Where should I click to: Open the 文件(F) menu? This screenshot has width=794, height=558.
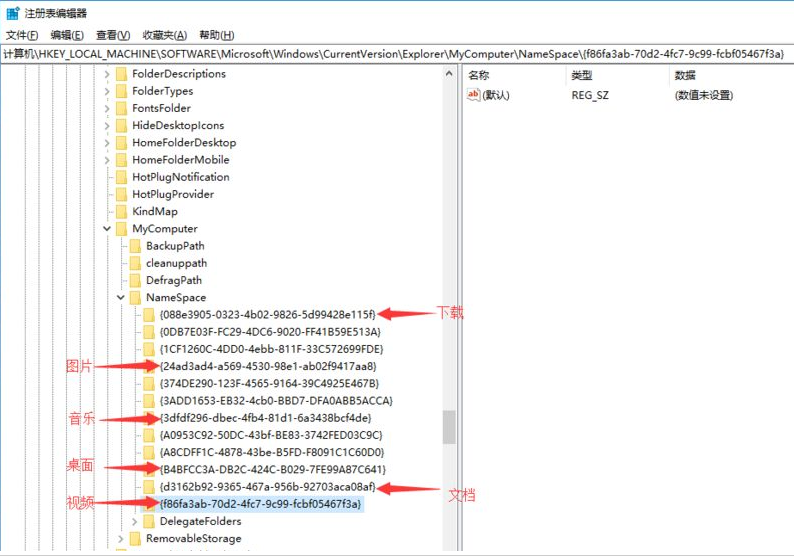(21, 35)
